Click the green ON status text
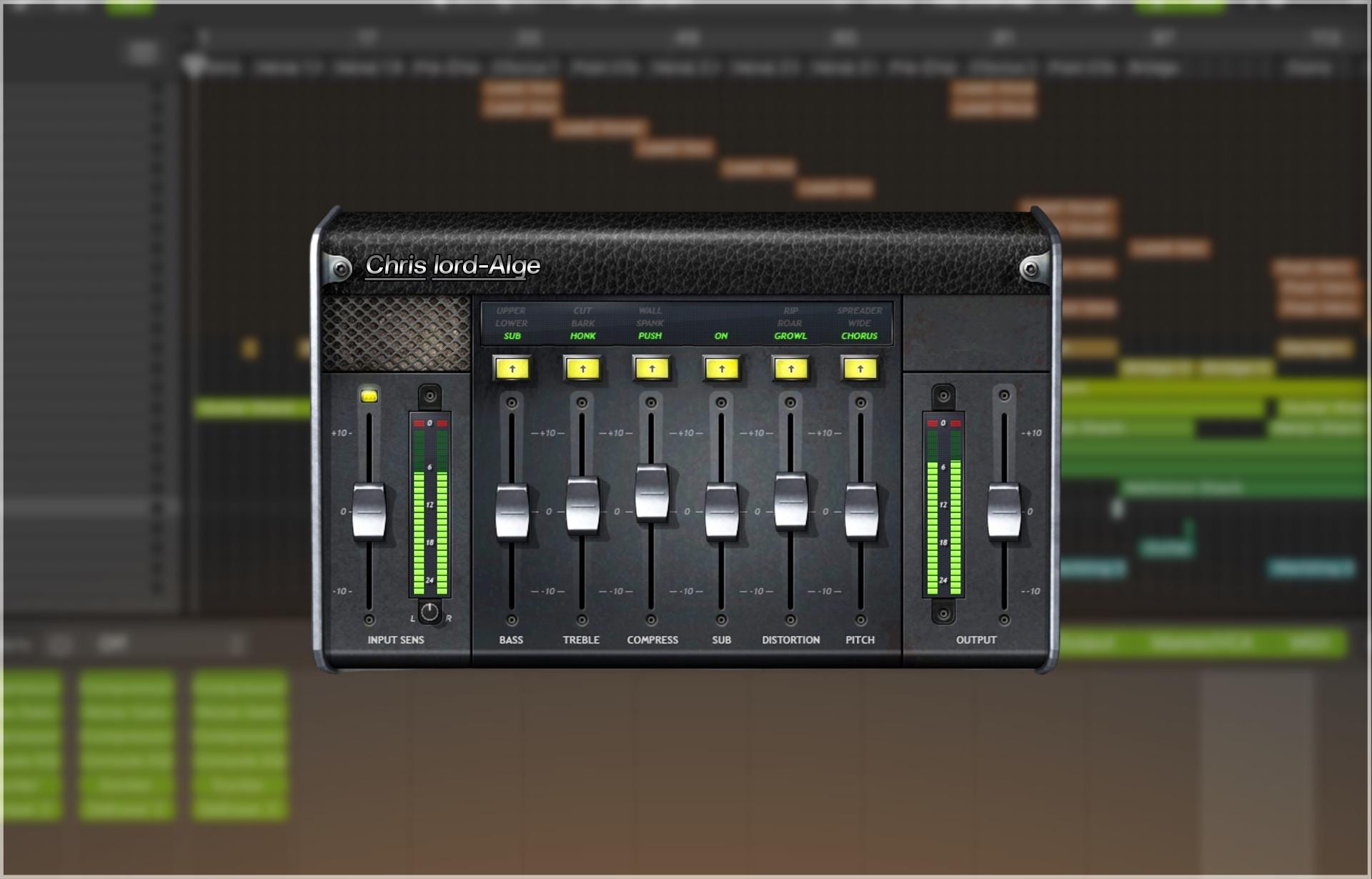This screenshot has width=1372, height=879. (721, 336)
